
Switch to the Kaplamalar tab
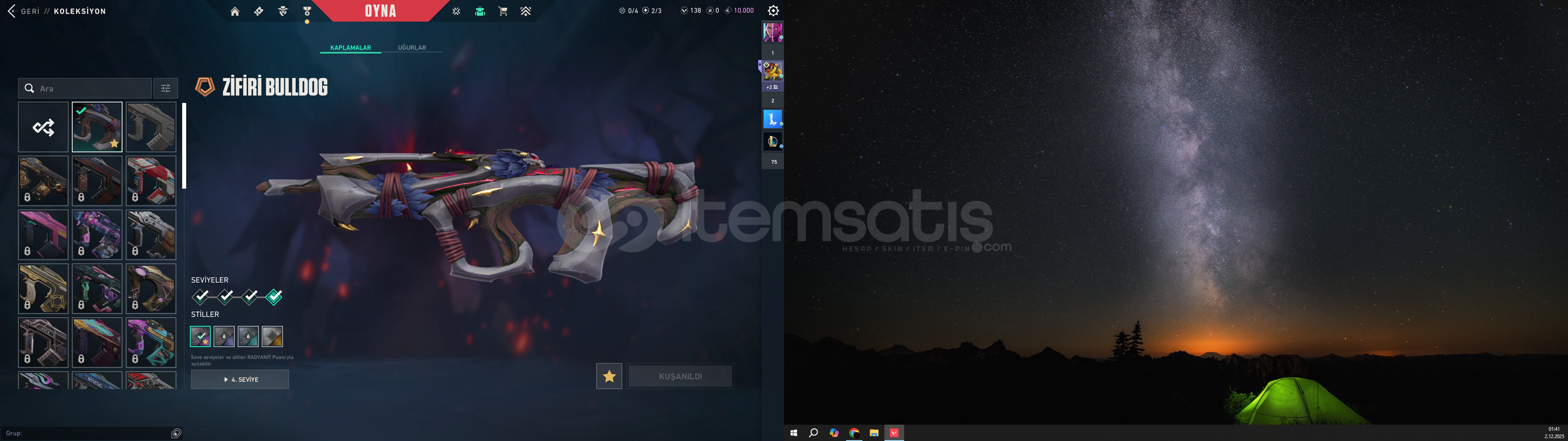(350, 48)
